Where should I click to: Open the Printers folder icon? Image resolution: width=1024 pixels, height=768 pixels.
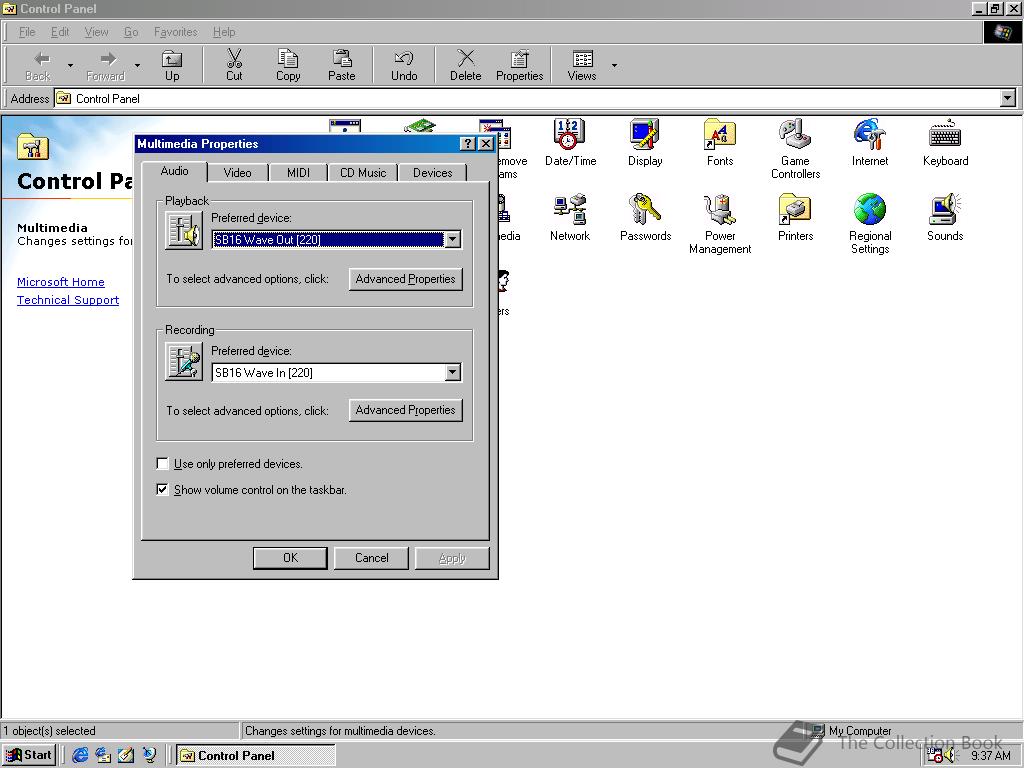click(x=795, y=217)
